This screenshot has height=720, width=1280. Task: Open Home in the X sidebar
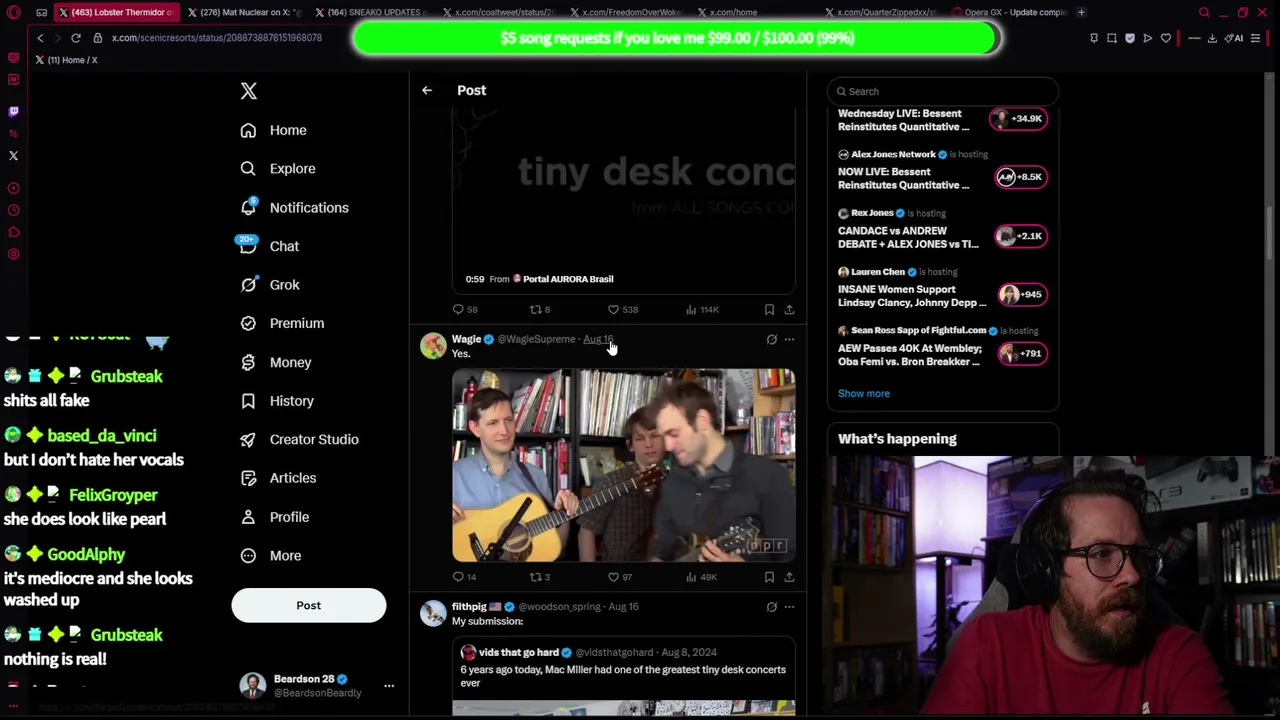click(x=274, y=130)
